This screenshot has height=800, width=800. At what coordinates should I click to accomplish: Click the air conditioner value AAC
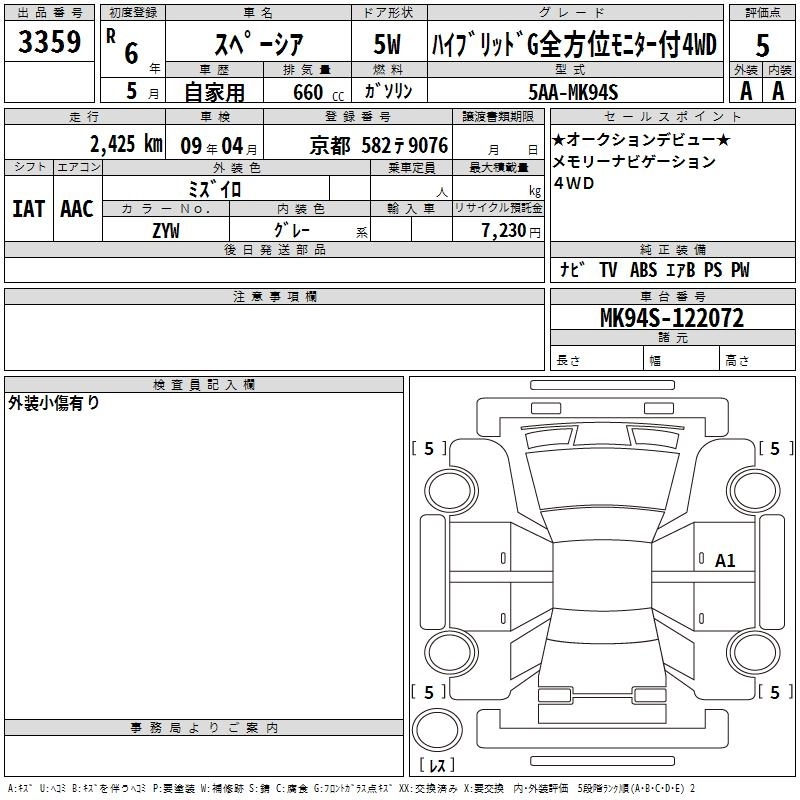(77, 209)
